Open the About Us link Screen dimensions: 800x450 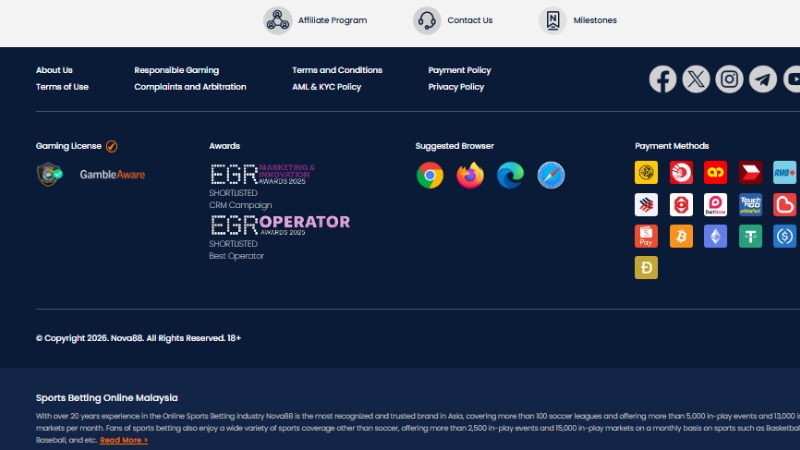[54, 70]
